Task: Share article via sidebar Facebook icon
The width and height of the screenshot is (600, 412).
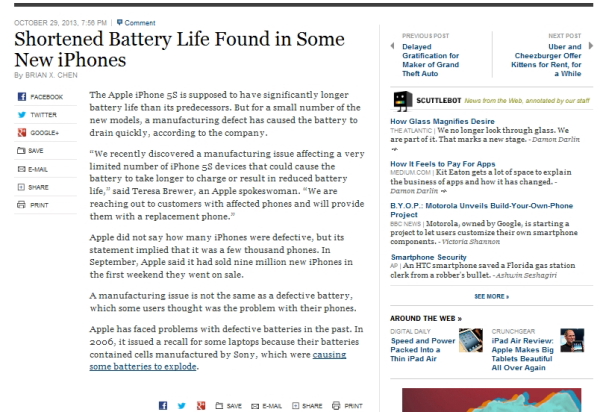Action: tap(21, 97)
